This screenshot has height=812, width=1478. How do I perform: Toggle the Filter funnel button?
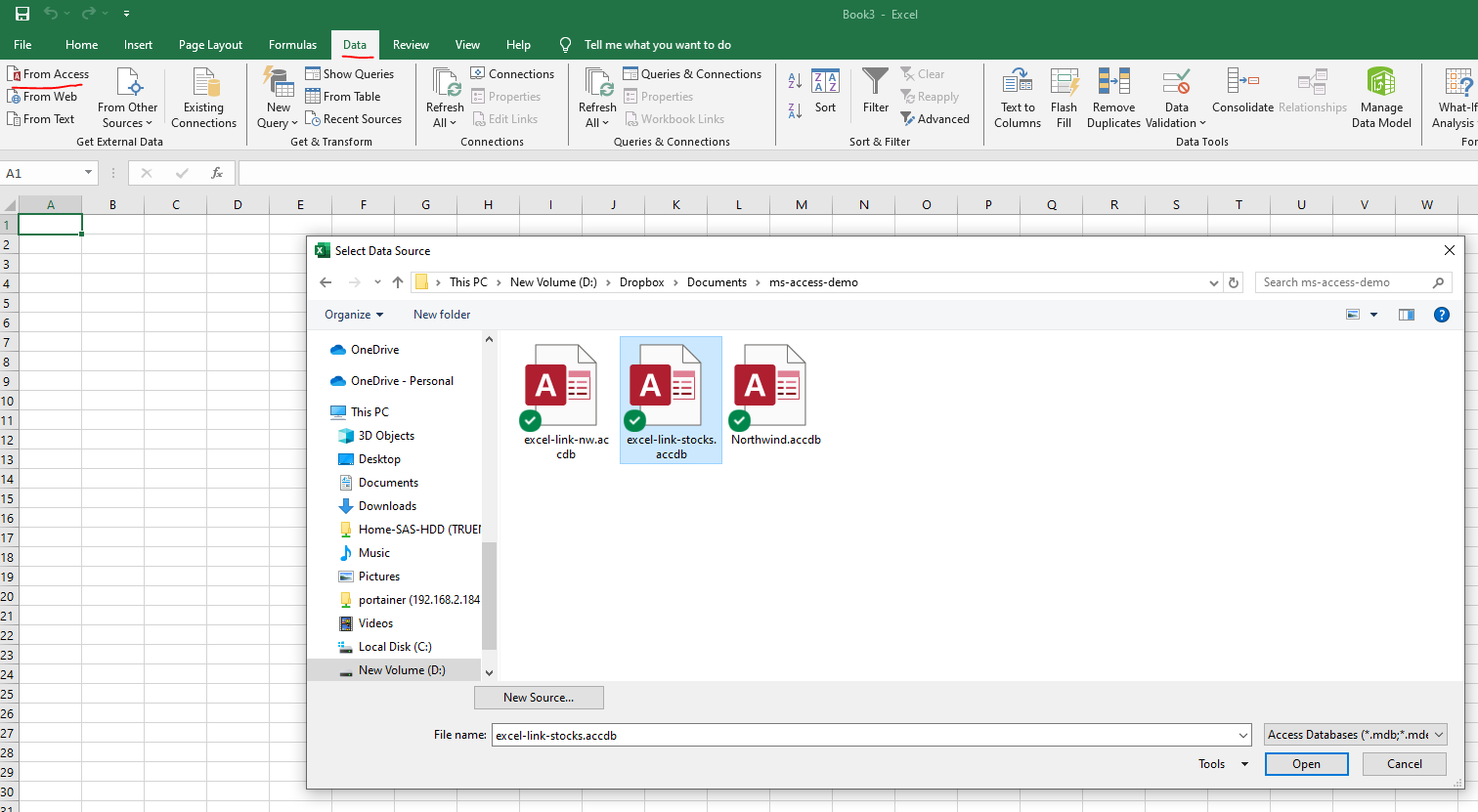coord(876,92)
